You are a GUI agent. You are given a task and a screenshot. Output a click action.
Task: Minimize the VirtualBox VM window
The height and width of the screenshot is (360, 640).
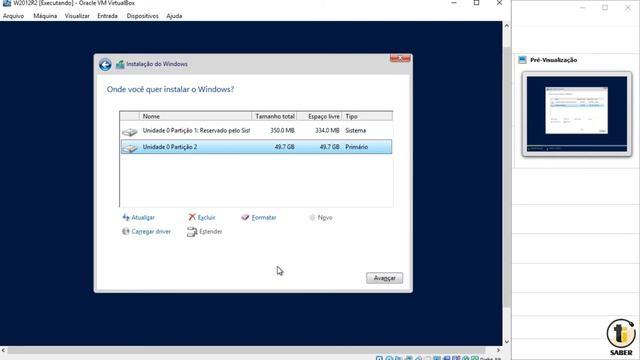[454, 3]
